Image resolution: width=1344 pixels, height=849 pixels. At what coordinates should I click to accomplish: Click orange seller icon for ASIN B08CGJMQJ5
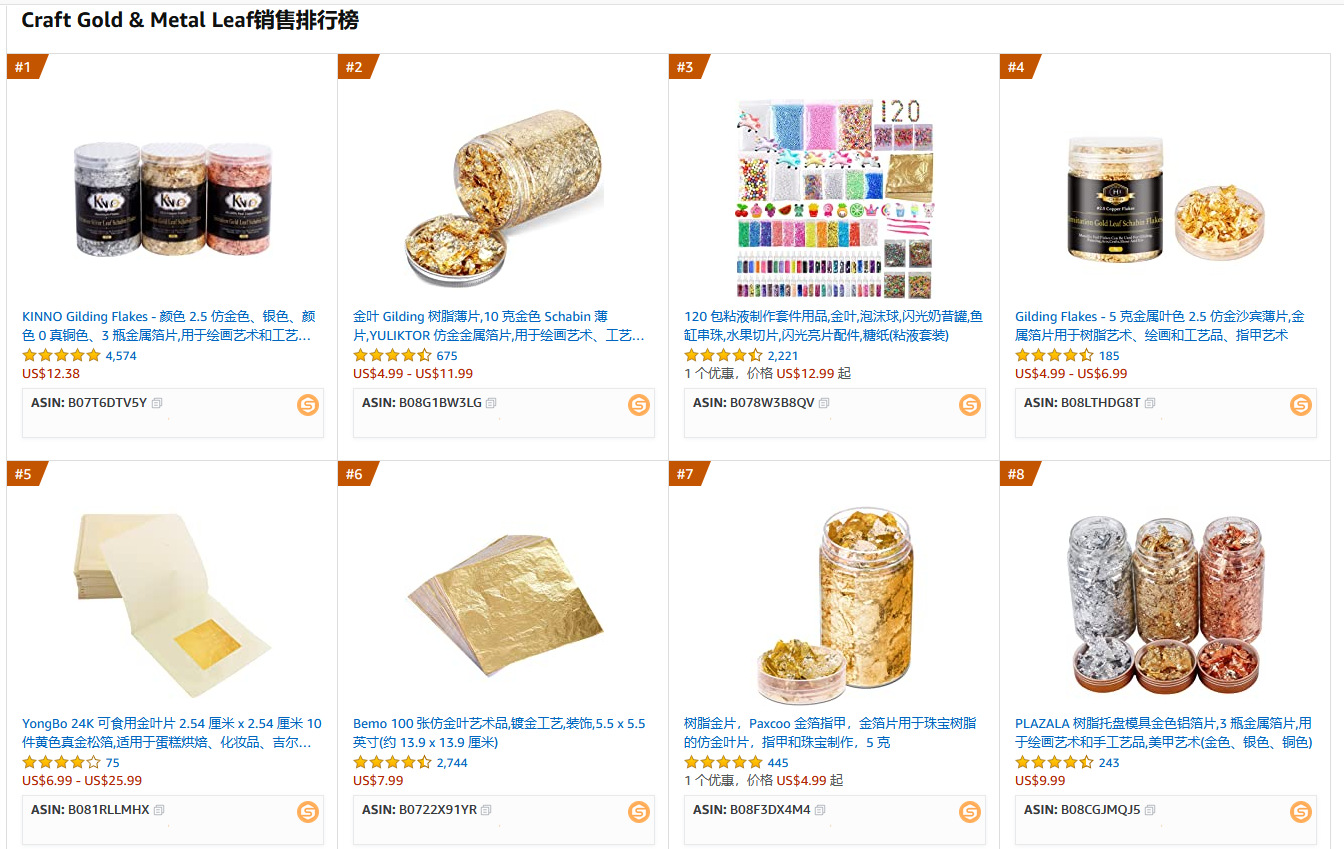point(1301,812)
